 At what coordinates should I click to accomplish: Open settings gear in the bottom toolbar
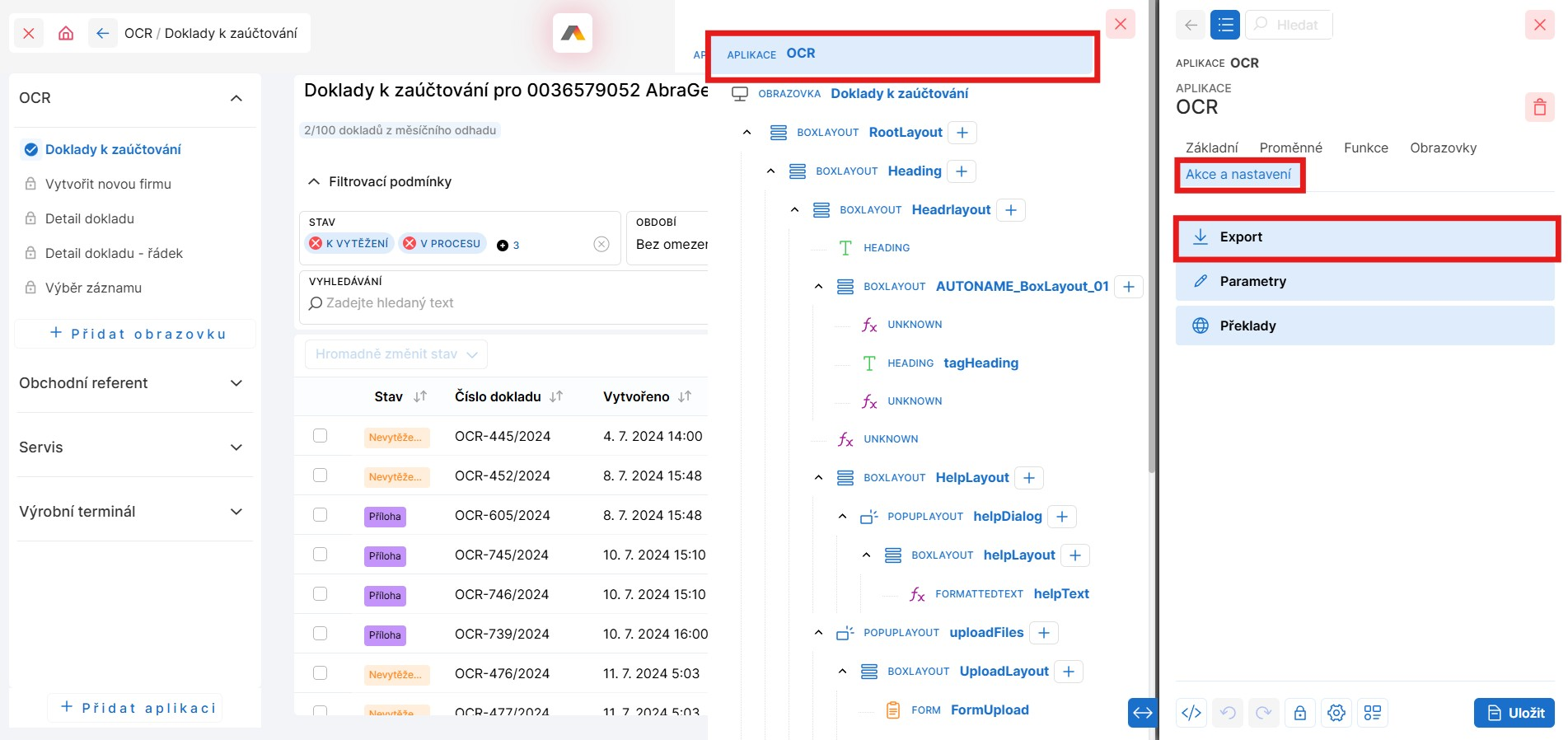[1336, 713]
